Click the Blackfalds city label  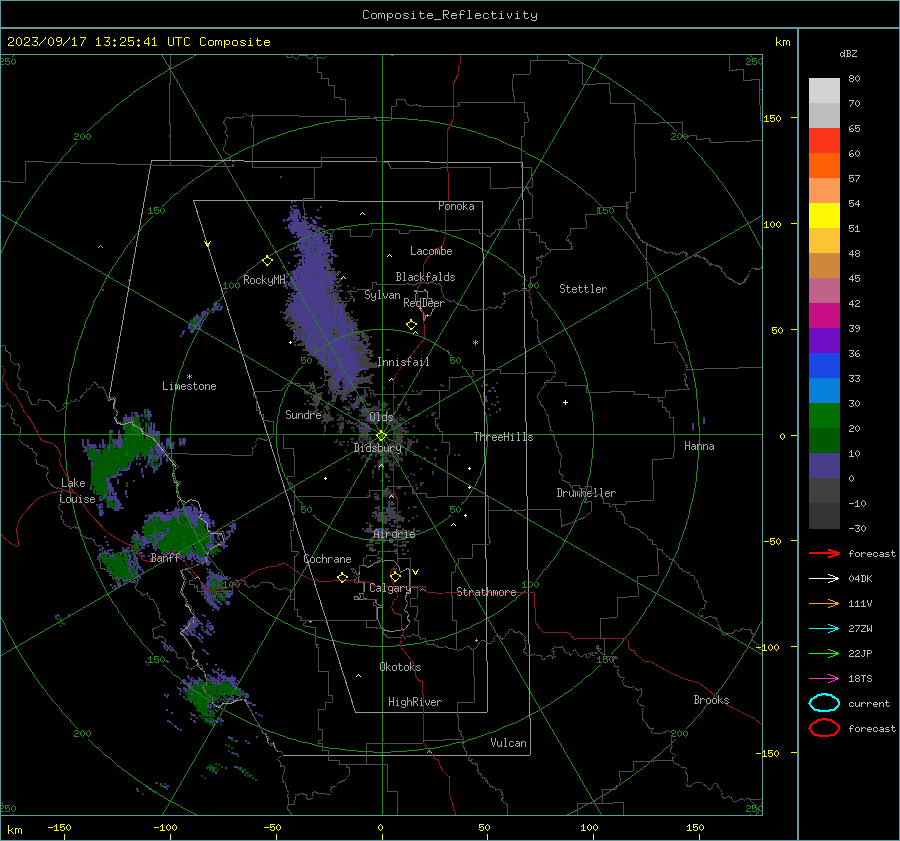point(425,277)
